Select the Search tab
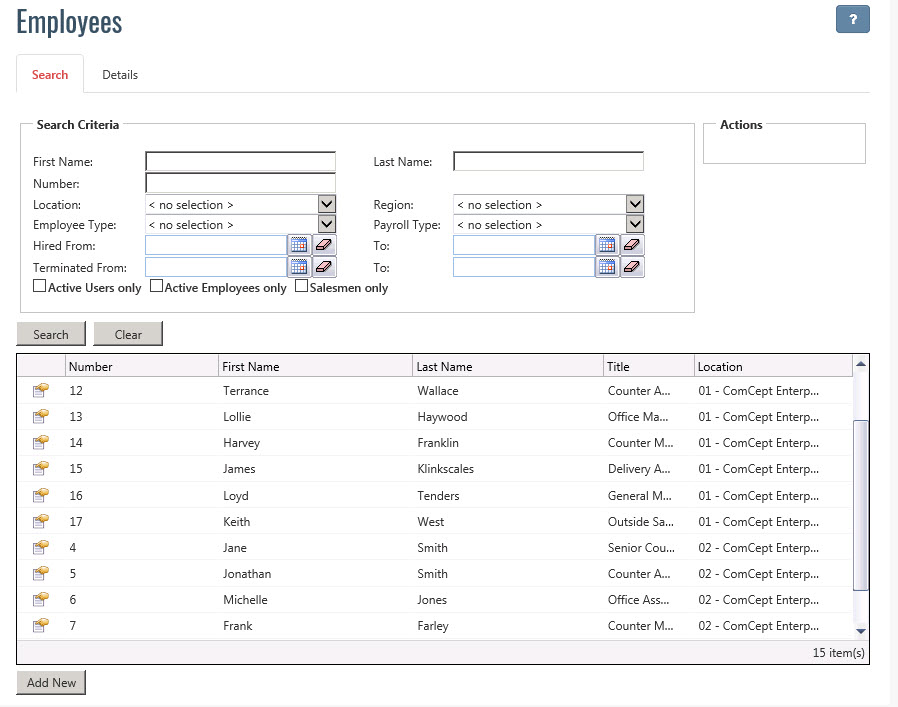The height and width of the screenshot is (707, 898). click(50, 75)
